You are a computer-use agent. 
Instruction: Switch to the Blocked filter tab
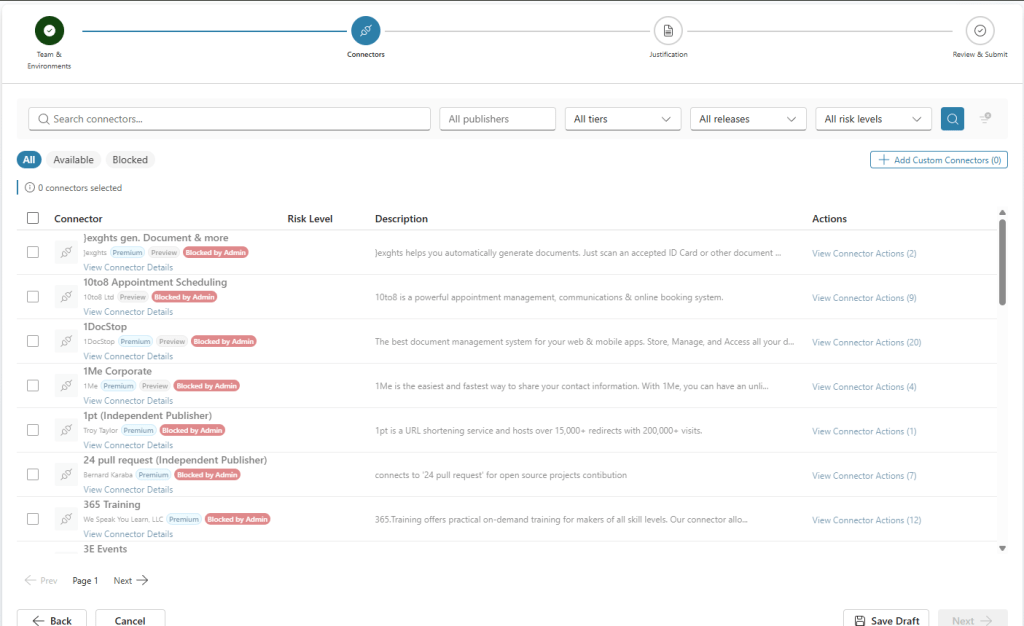click(130, 160)
